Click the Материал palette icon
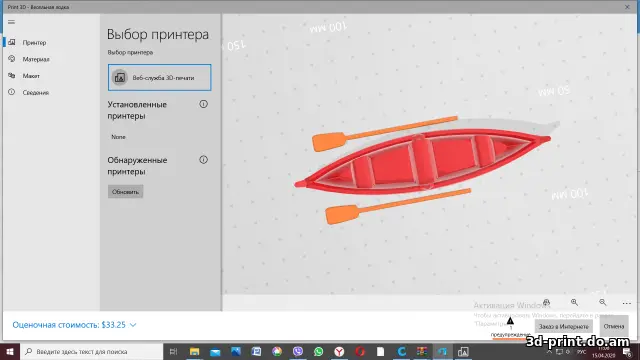The width and height of the screenshot is (640, 360). point(12,59)
